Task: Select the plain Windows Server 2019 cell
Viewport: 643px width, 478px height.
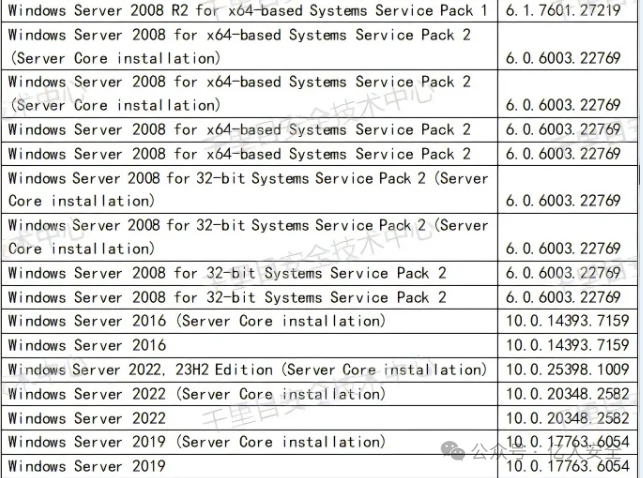Action: click(x=249, y=466)
